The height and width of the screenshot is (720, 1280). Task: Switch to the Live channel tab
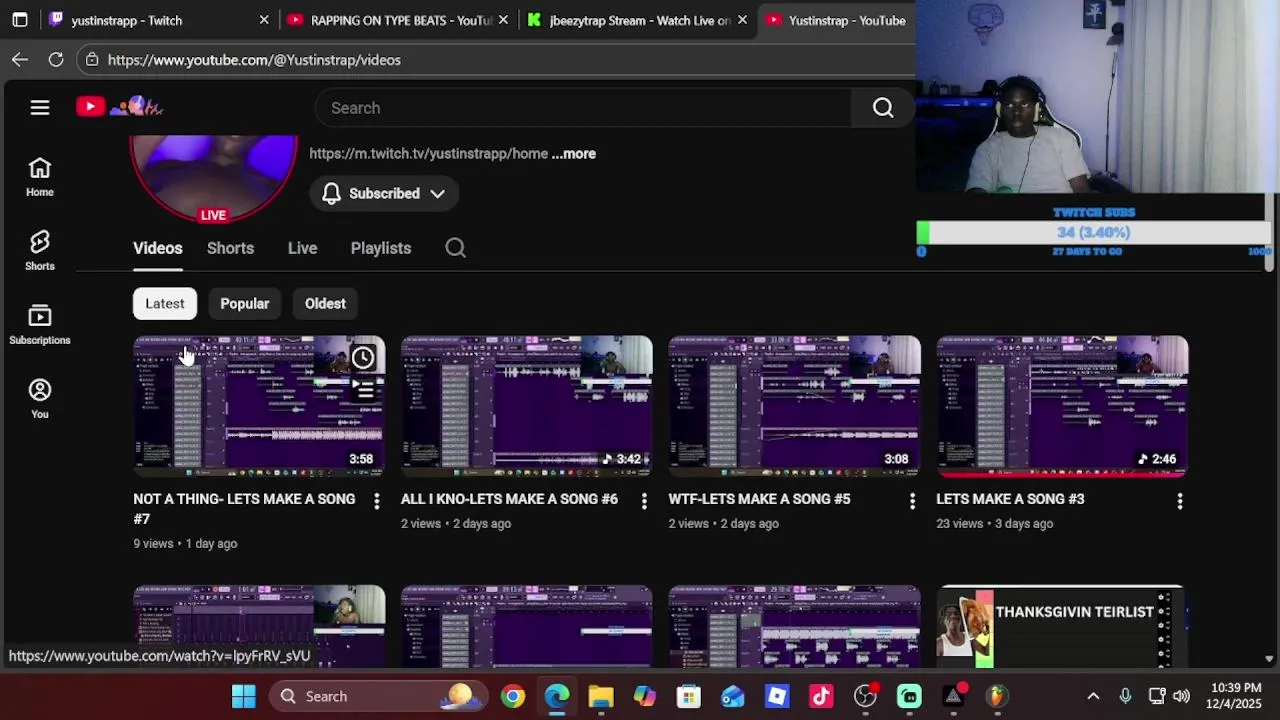(302, 248)
